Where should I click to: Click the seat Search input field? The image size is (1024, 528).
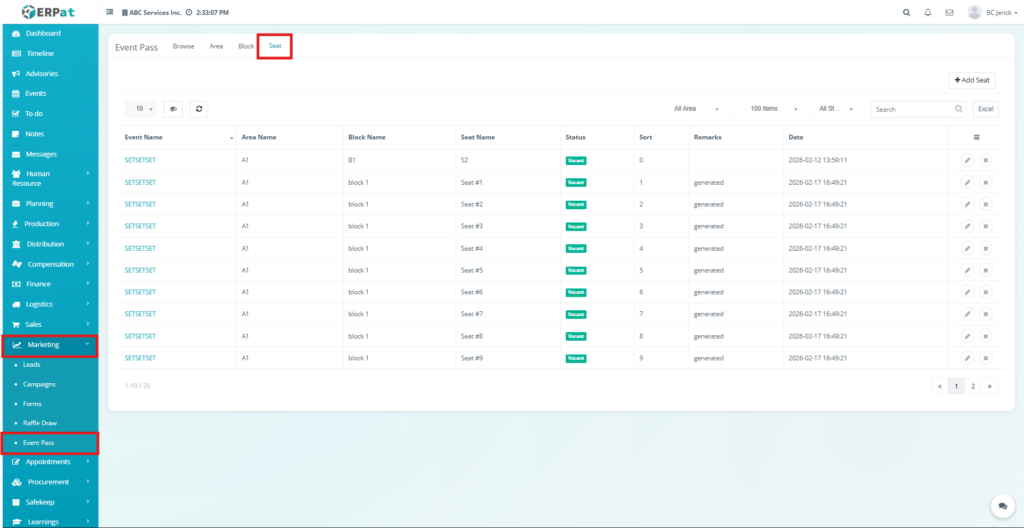click(x=912, y=109)
